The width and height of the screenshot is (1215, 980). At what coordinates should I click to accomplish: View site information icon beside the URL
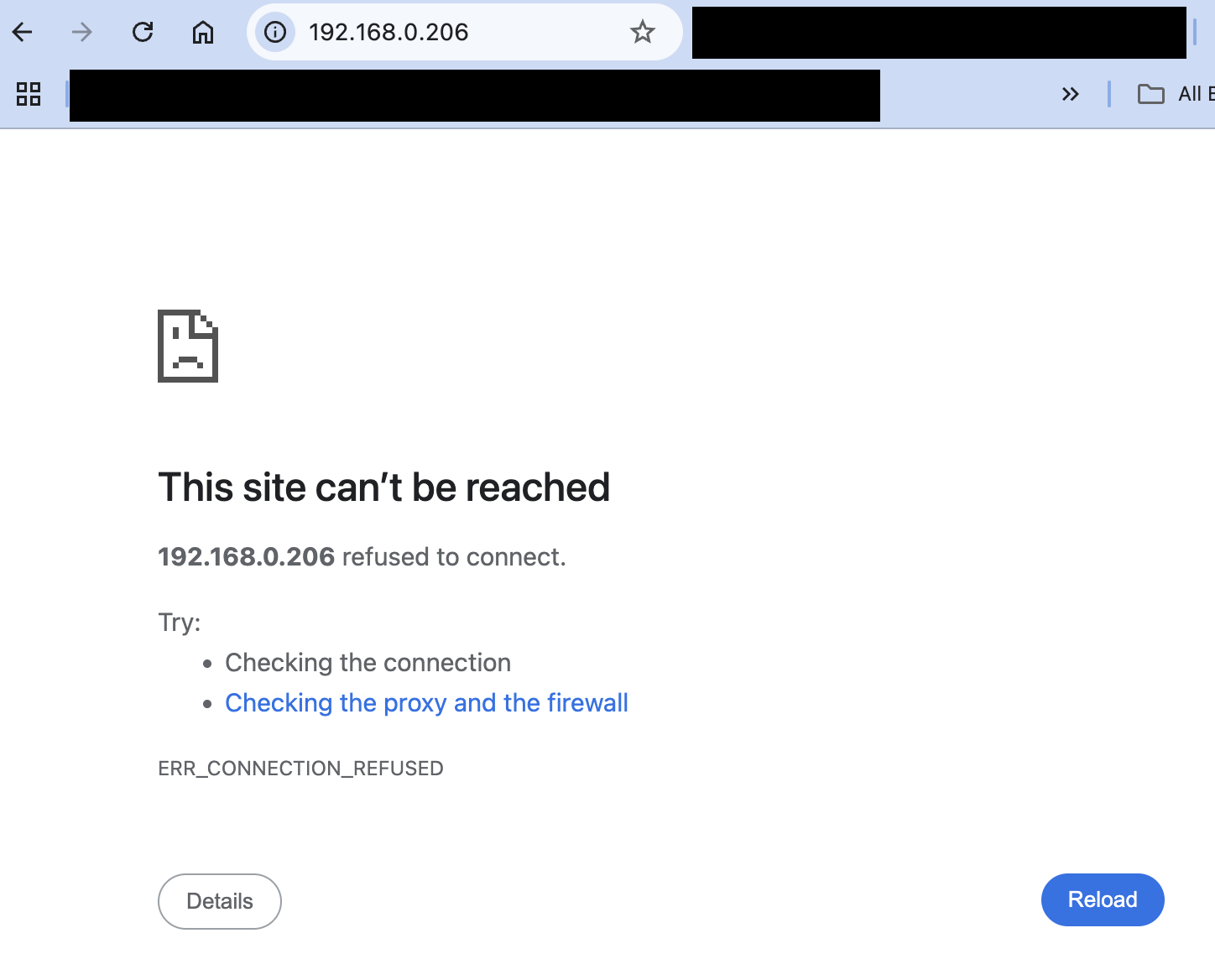point(275,33)
